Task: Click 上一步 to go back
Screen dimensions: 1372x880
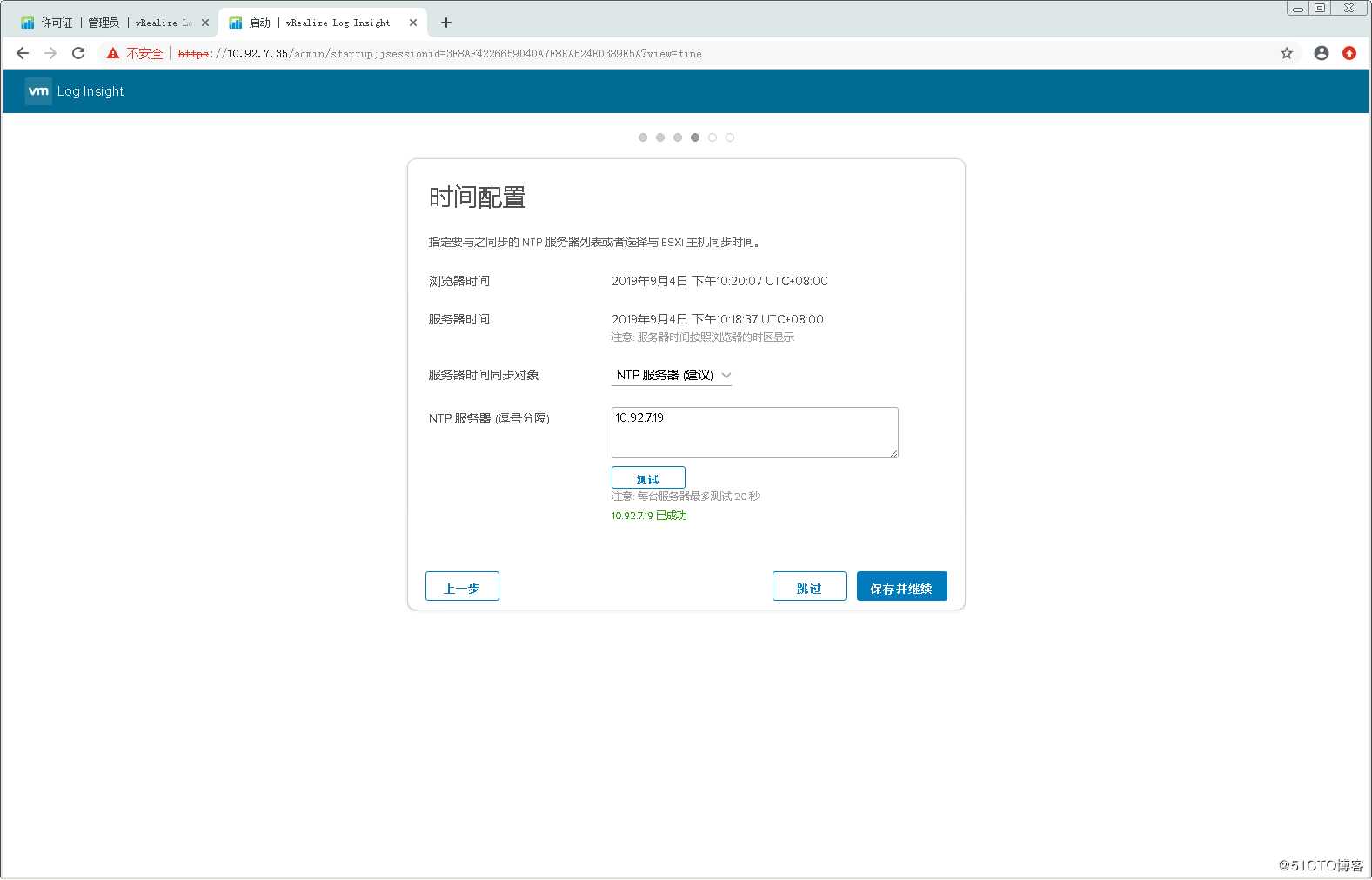Action: [x=462, y=586]
